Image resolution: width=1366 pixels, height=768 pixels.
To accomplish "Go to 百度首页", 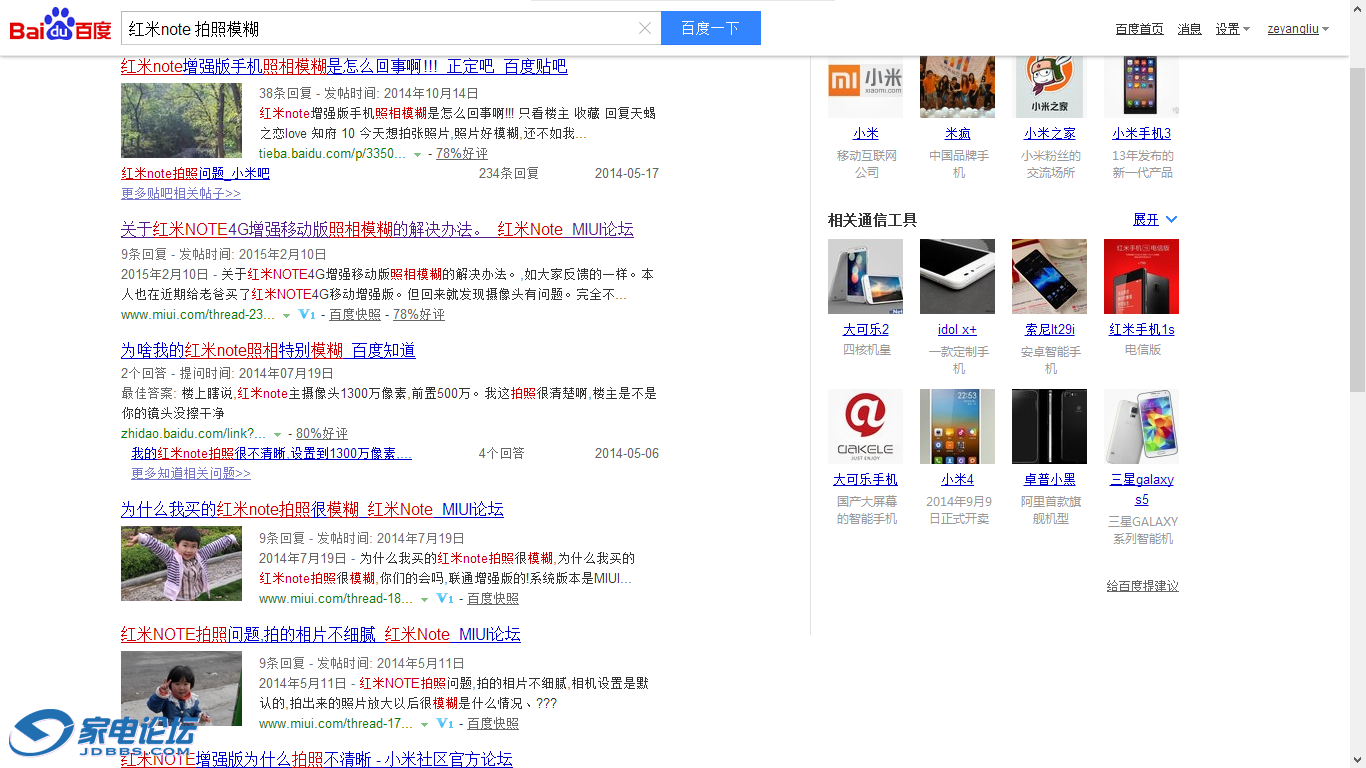I will click(x=1139, y=28).
